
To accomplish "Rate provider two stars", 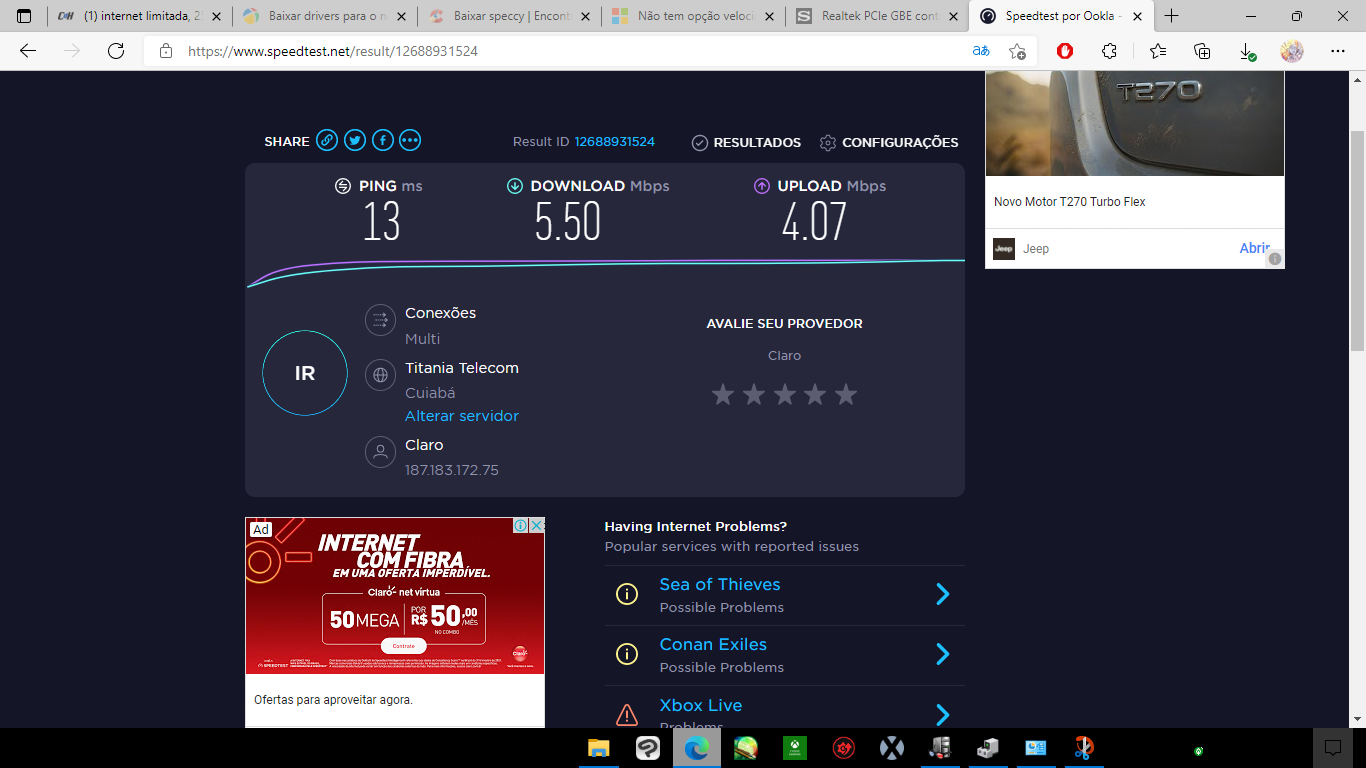I will (x=754, y=394).
